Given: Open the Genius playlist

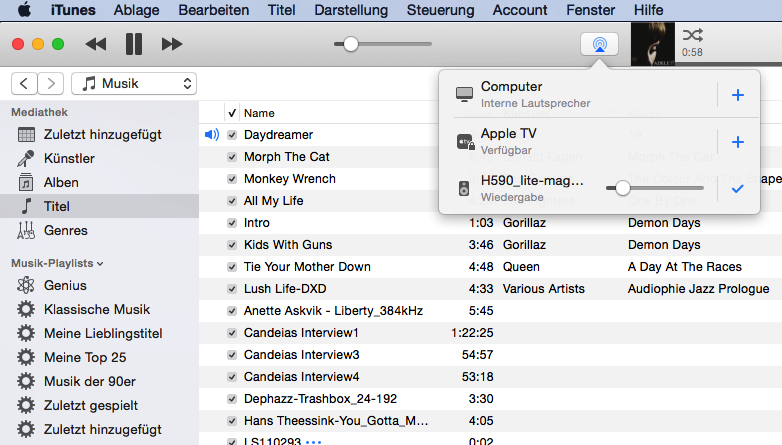Looking at the screenshot, I should click(x=99, y=285).
